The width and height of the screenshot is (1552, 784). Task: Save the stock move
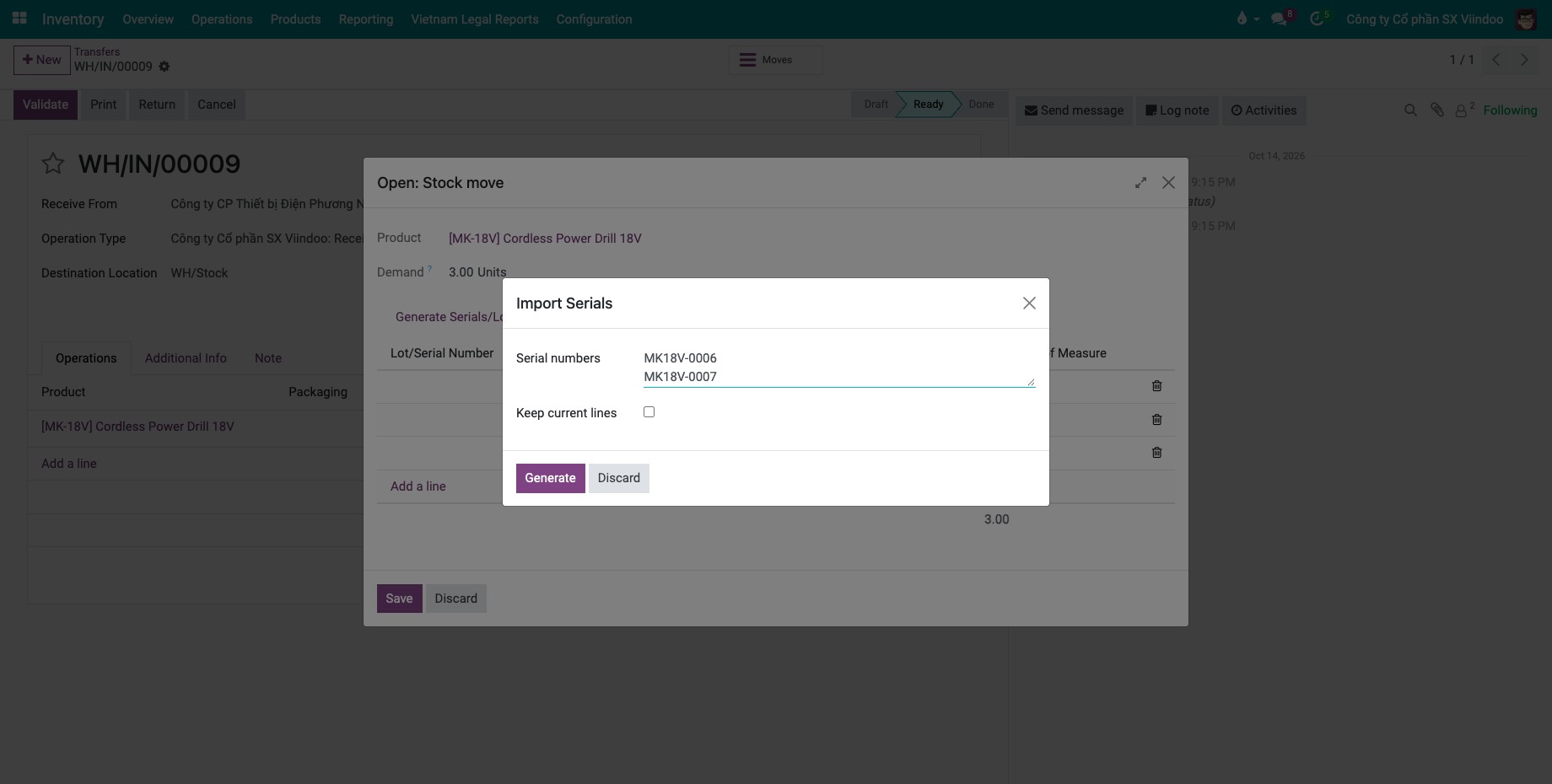tap(399, 599)
